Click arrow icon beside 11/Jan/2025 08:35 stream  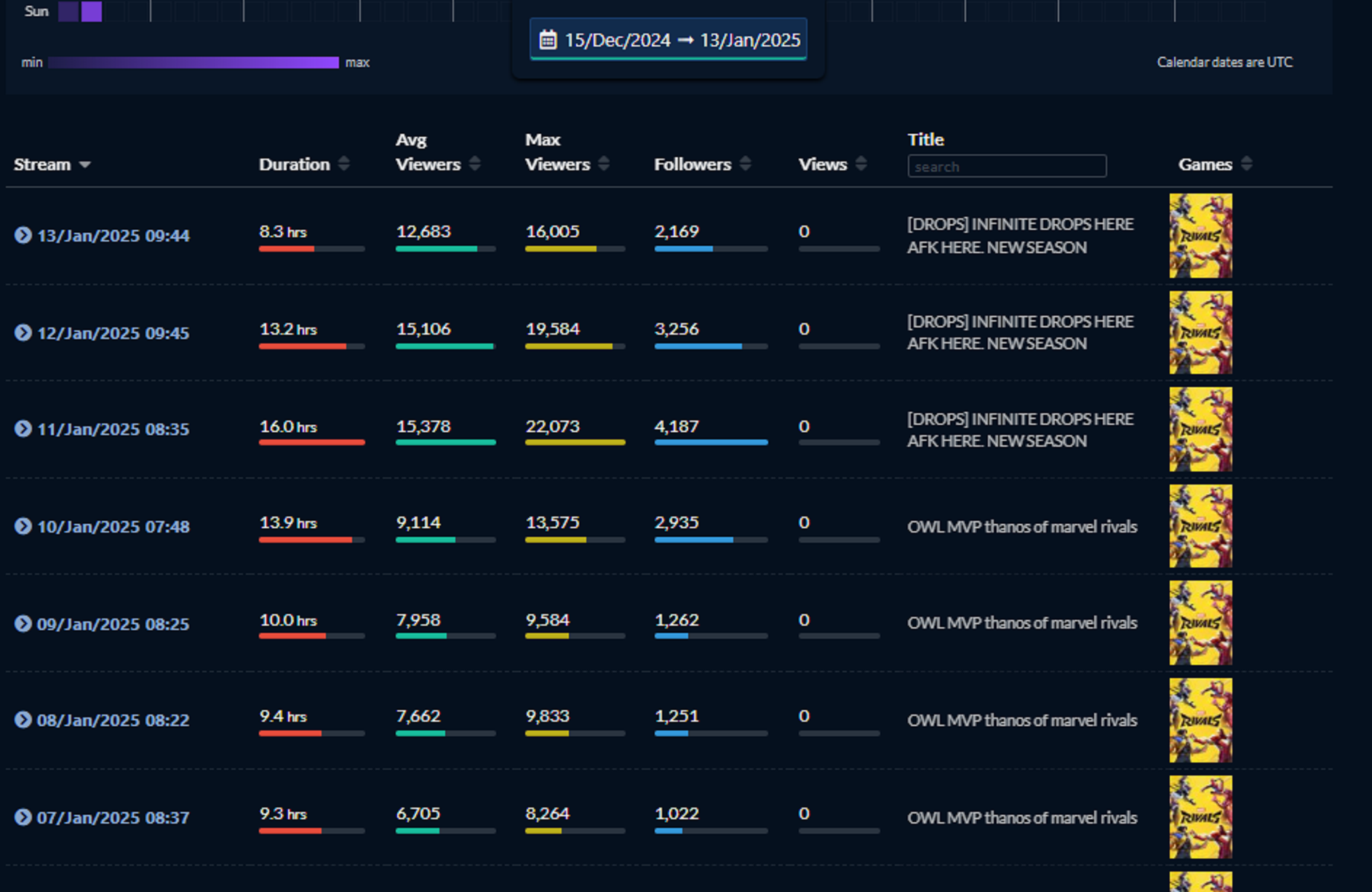click(23, 429)
